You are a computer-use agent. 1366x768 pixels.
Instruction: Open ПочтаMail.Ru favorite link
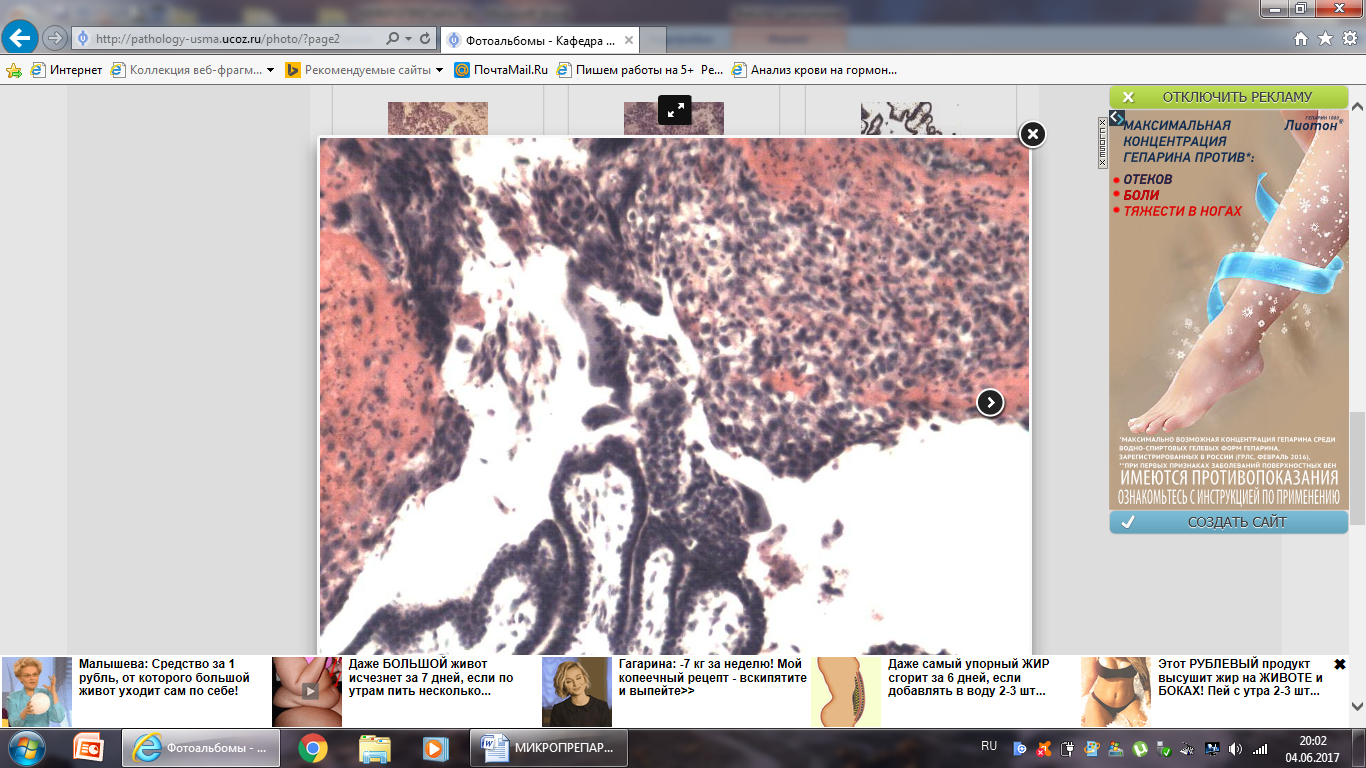[x=501, y=70]
